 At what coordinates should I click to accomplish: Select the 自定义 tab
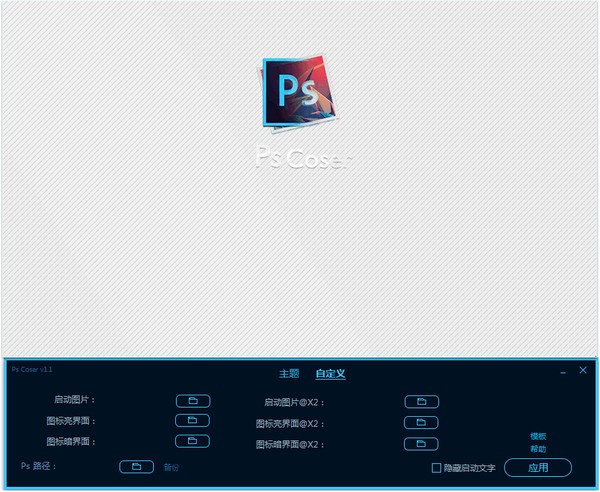[x=330, y=374]
